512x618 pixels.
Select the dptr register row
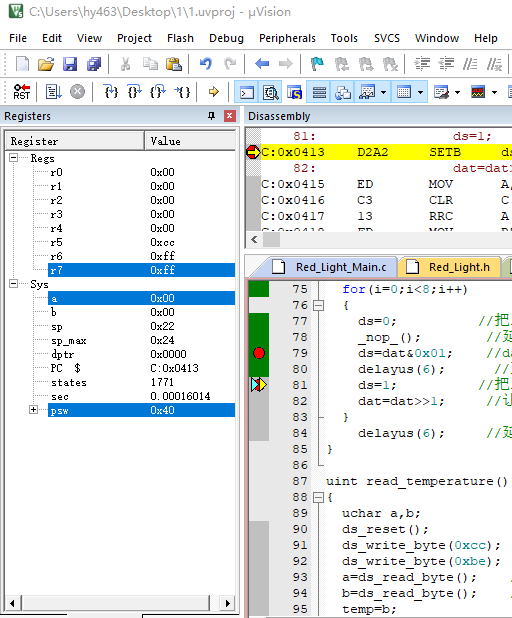tap(141, 354)
